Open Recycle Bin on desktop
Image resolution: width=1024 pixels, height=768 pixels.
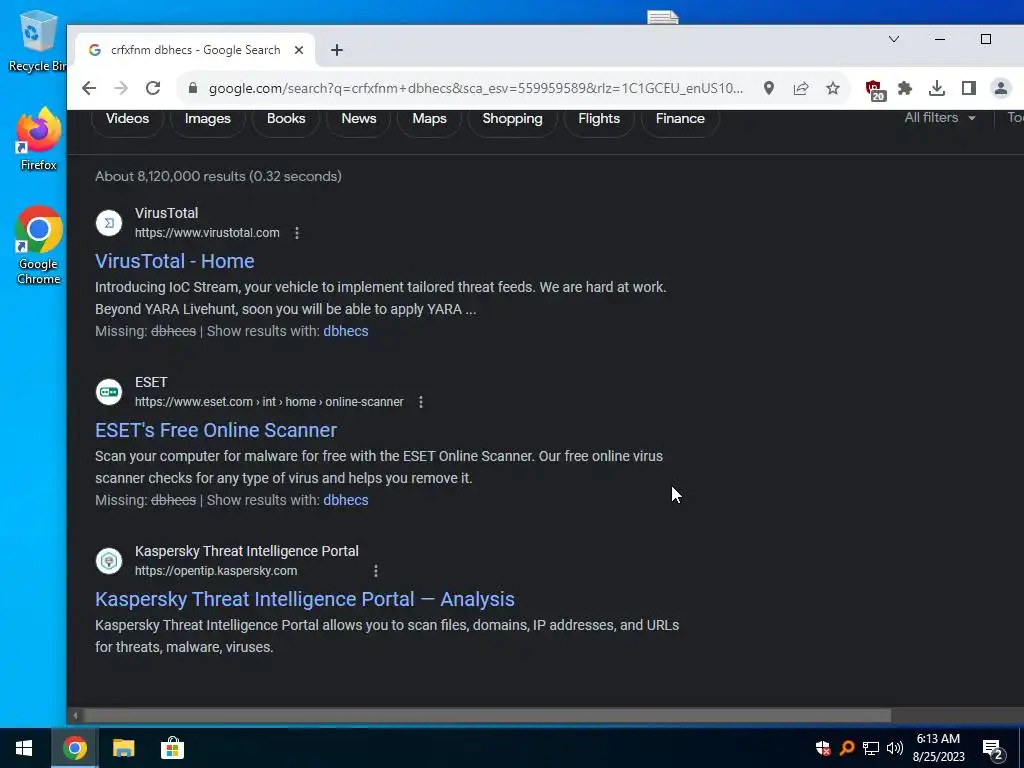[x=36, y=41]
